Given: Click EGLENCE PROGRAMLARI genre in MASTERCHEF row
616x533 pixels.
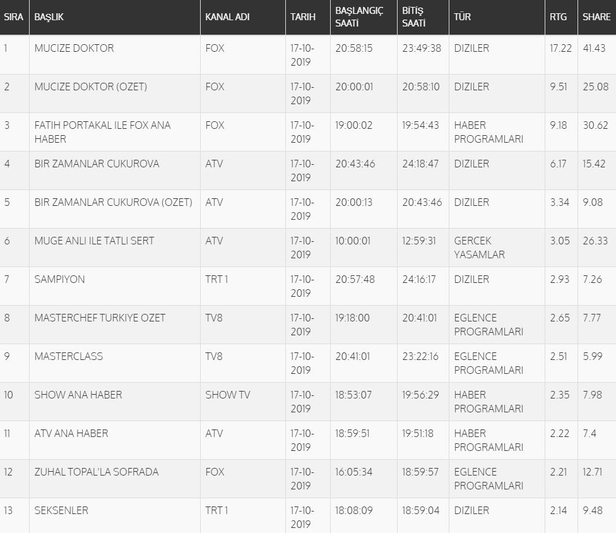Looking at the screenshot, I should (489, 324).
